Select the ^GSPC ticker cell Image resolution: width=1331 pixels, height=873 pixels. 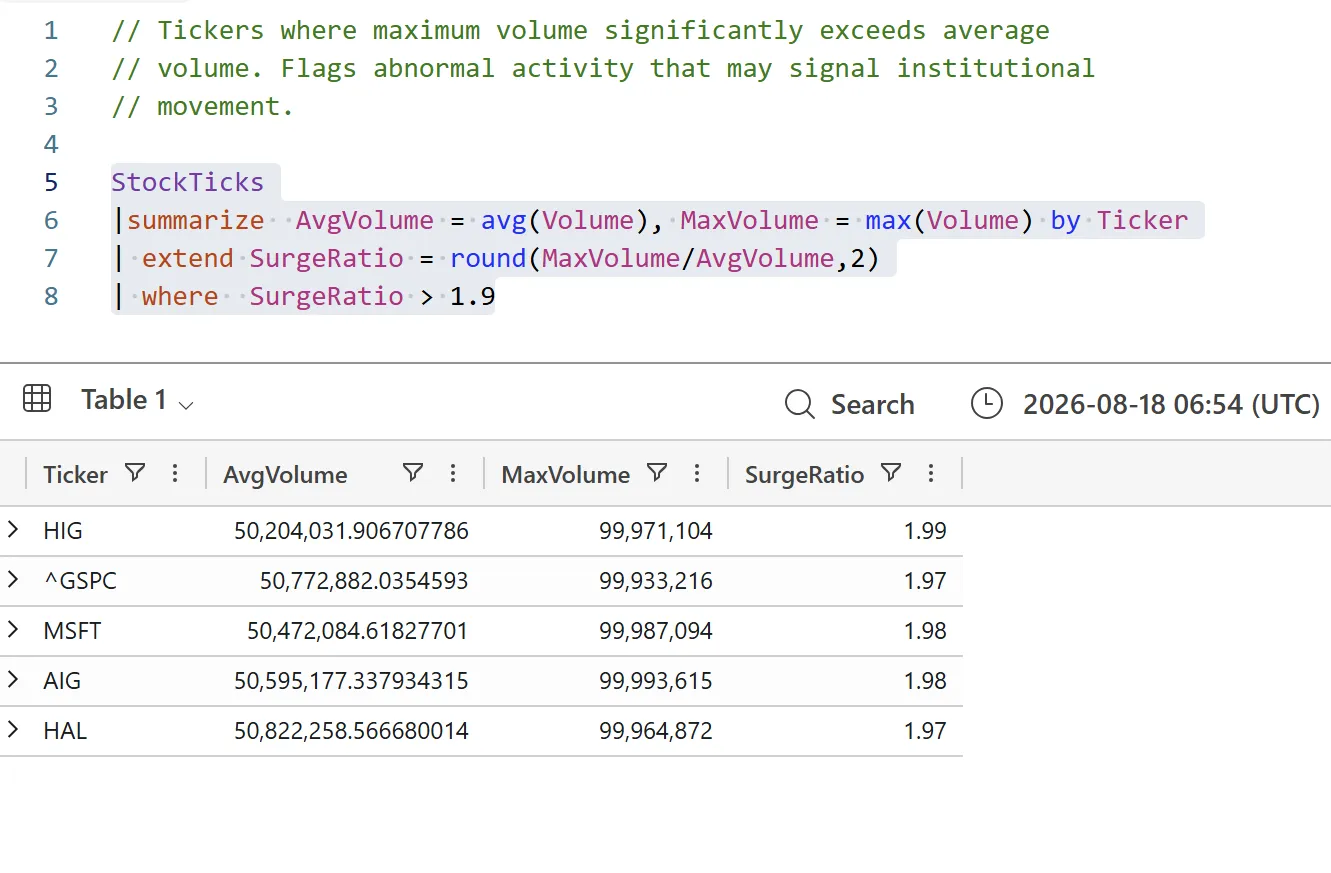pos(80,581)
